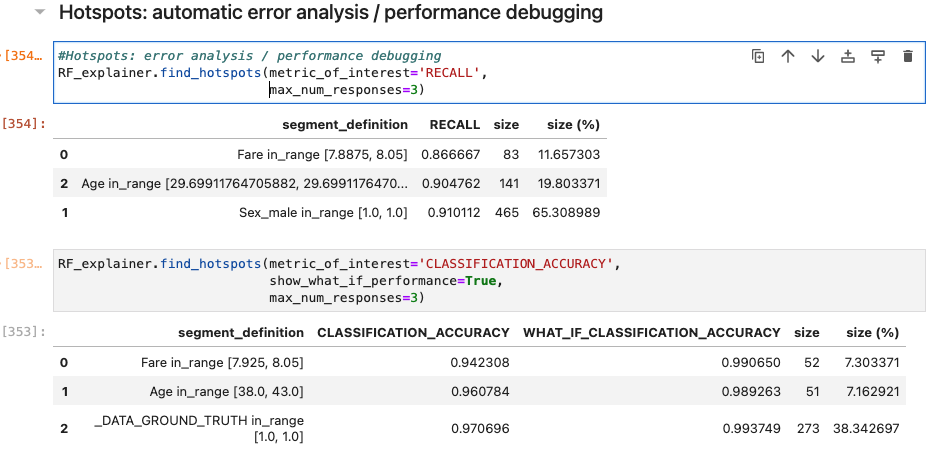Collapse the Hotspots section heading
The image size is (934, 457).
coord(40,12)
